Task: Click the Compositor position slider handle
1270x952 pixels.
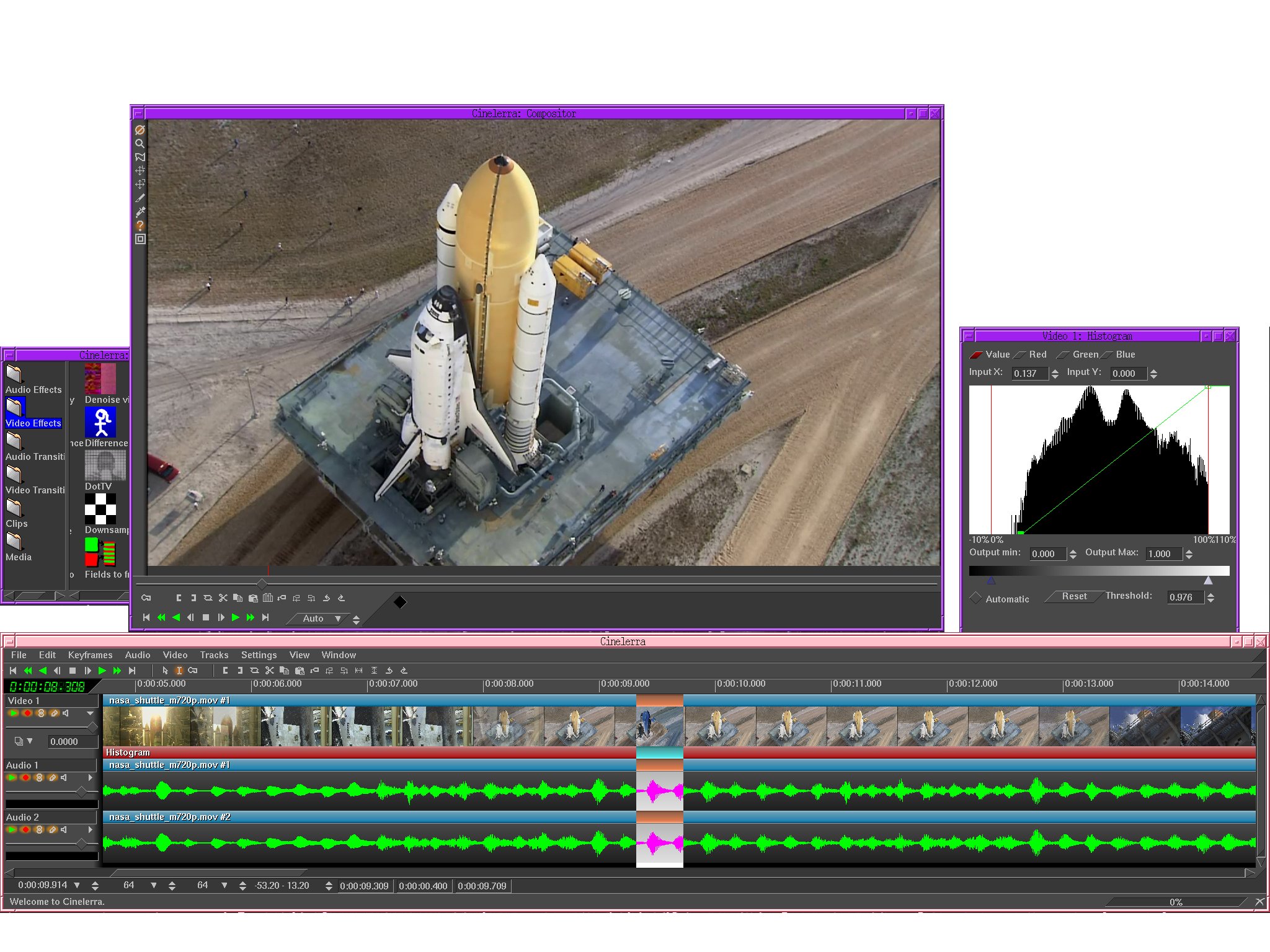Action: [262, 584]
